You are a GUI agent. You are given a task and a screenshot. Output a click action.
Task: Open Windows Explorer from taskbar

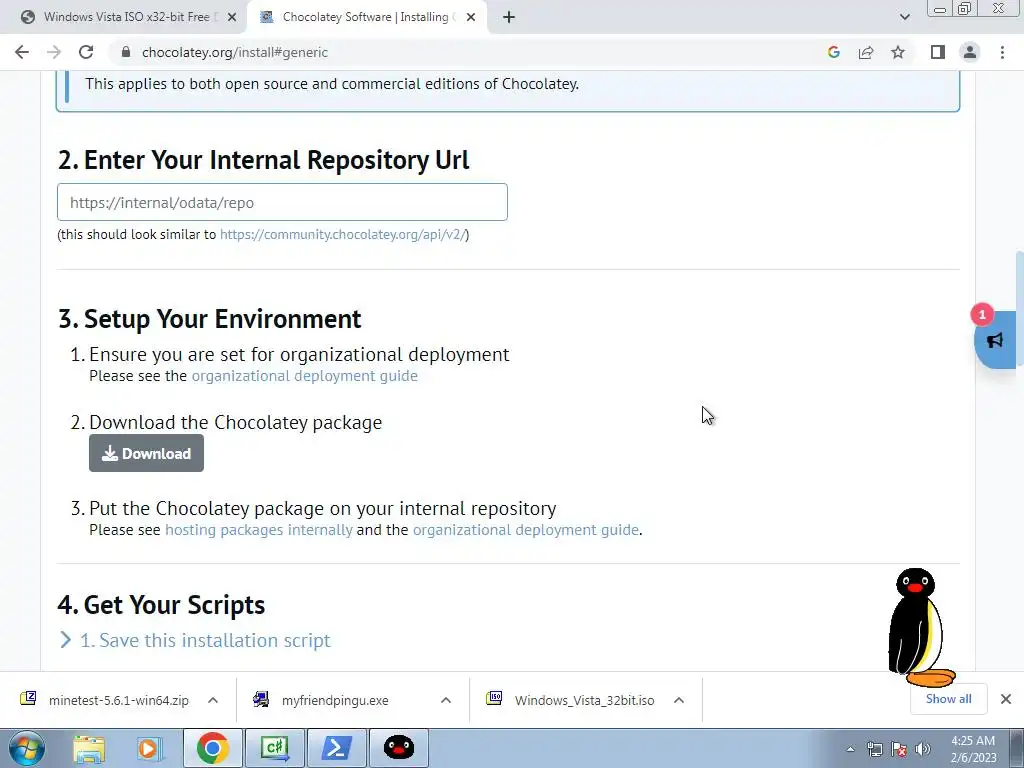coord(89,748)
